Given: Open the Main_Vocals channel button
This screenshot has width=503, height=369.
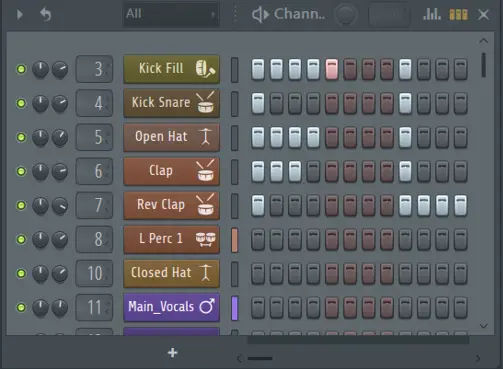Looking at the screenshot, I should [x=172, y=307].
